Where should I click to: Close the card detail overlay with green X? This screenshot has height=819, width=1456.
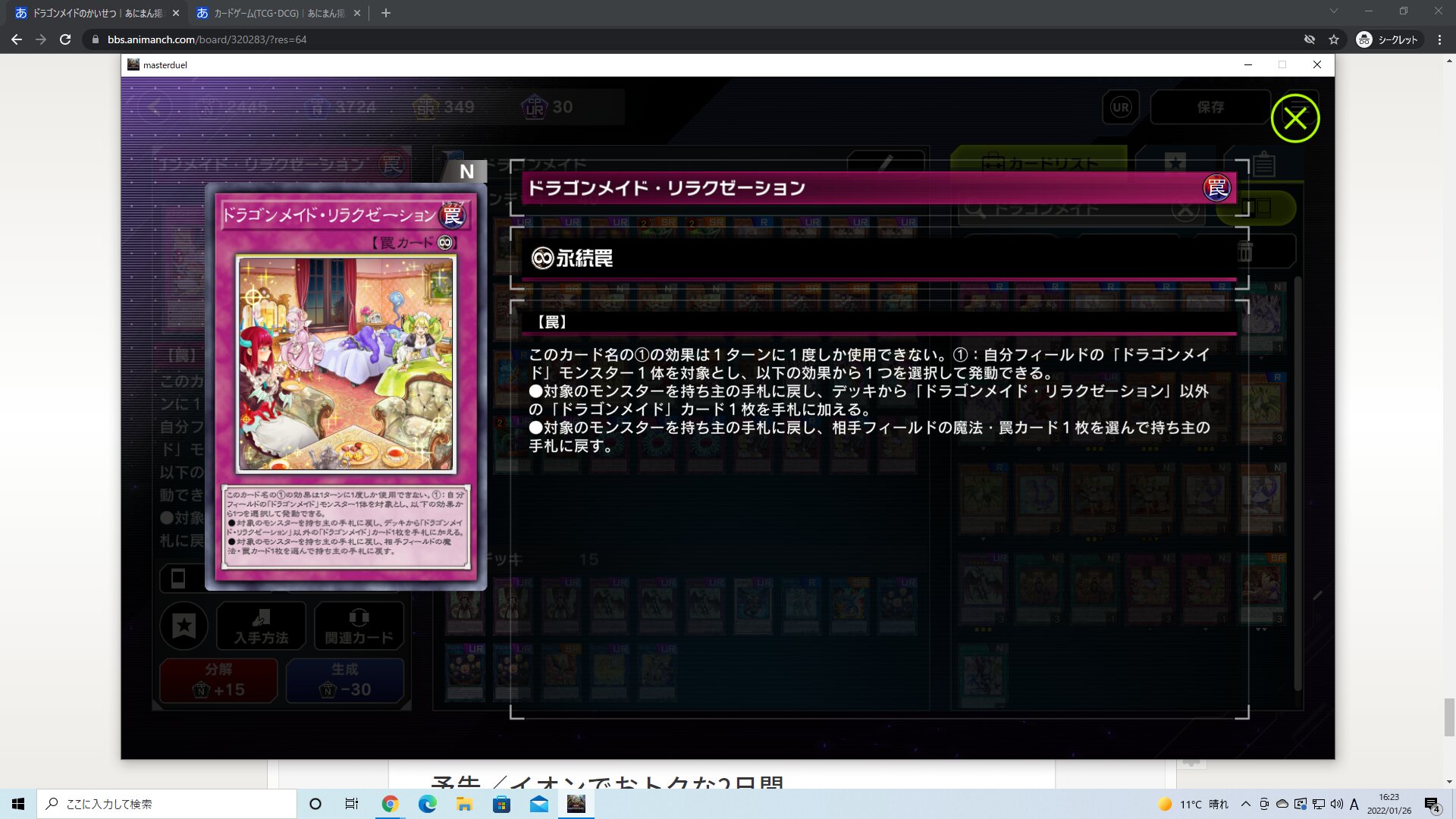pyautogui.click(x=1295, y=118)
